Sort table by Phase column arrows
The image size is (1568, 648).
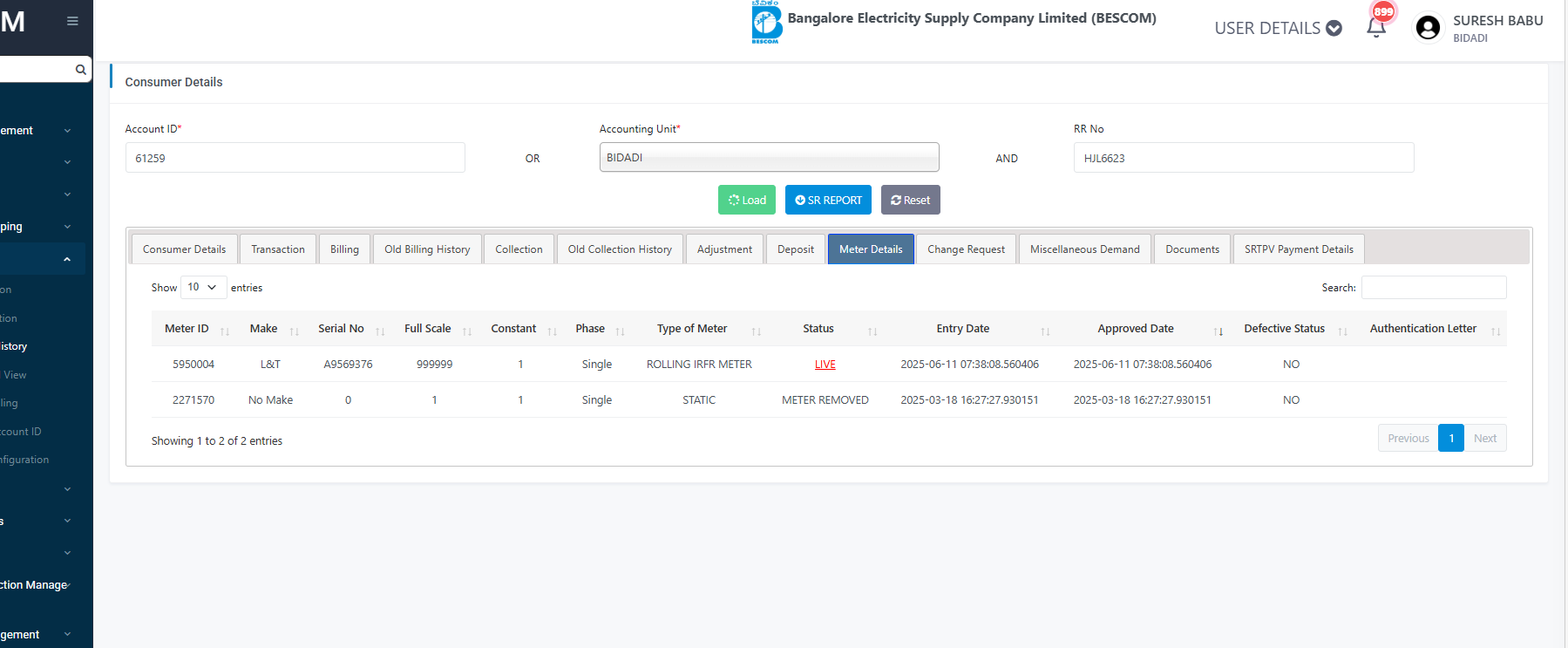coord(620,331)
